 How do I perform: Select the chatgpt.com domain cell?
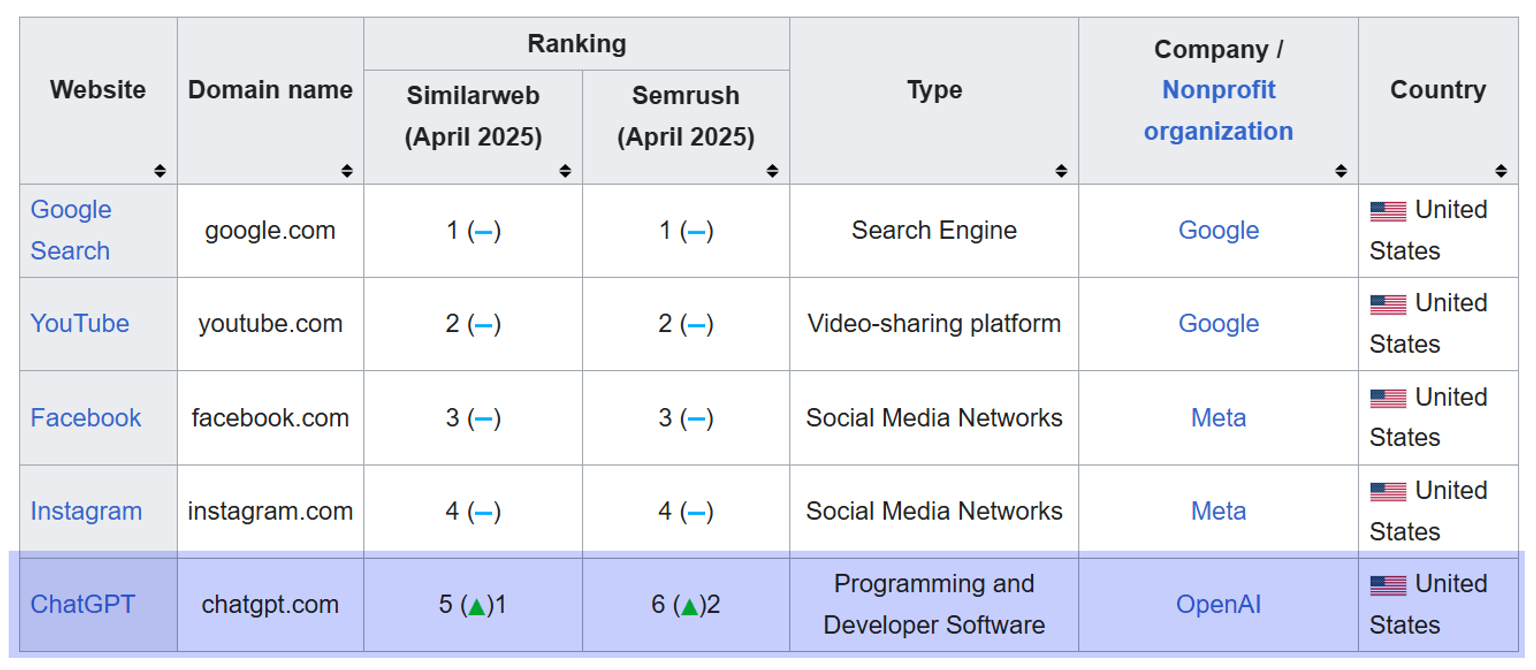(270, 605)
